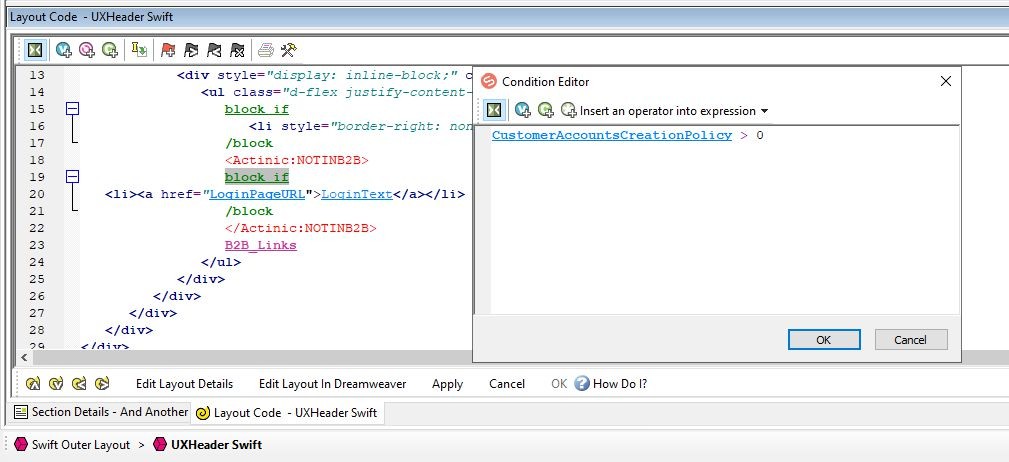Click the LoginPageURL variable link

(257, 194)
